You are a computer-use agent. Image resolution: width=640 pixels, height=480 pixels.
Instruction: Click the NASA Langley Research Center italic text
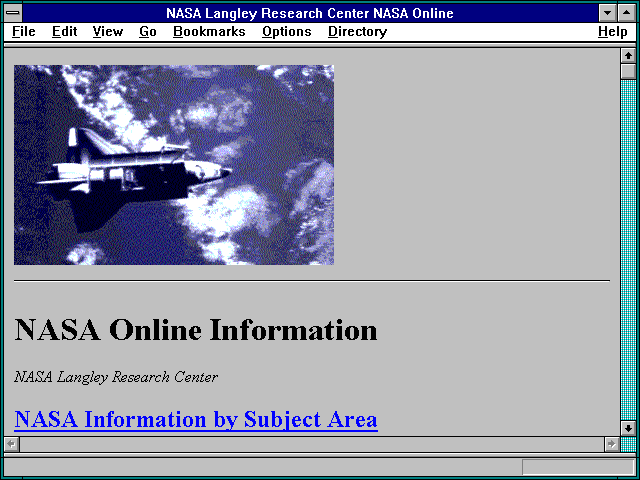pyautogui.click(x=116, y=377)
